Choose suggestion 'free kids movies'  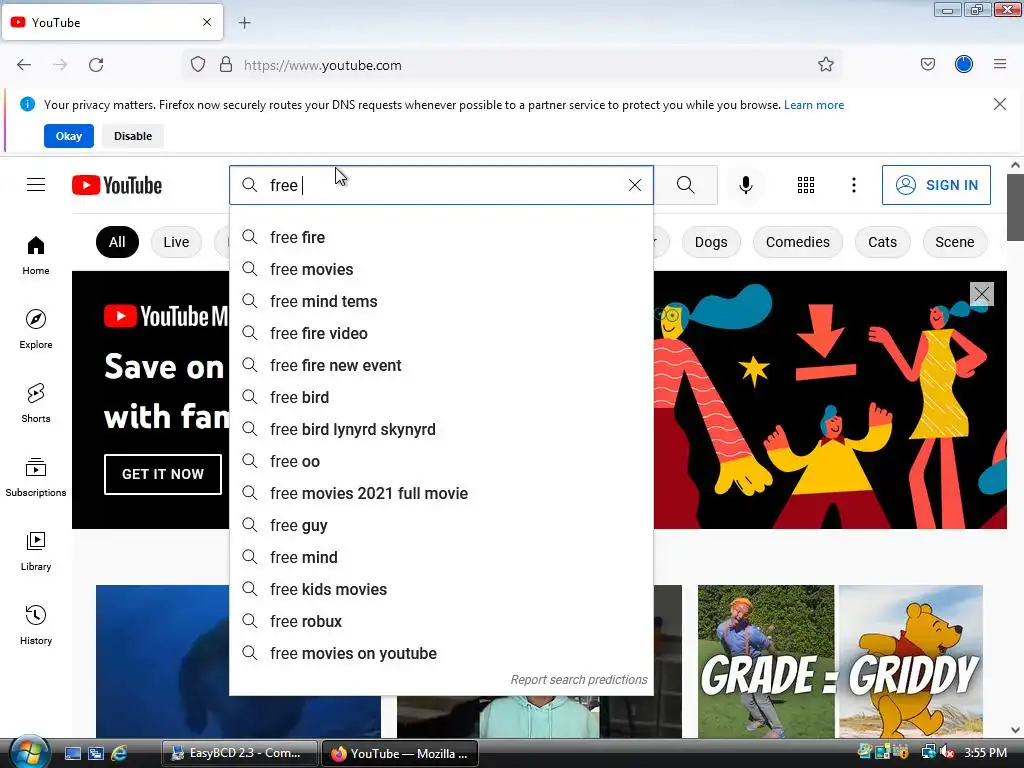coord(441,589)
